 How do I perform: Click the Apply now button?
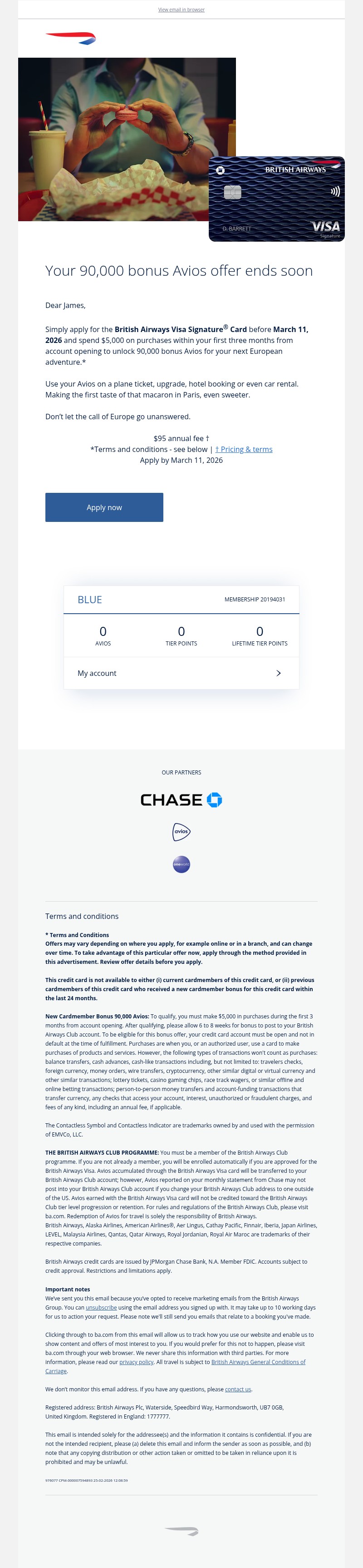point(104,507)
